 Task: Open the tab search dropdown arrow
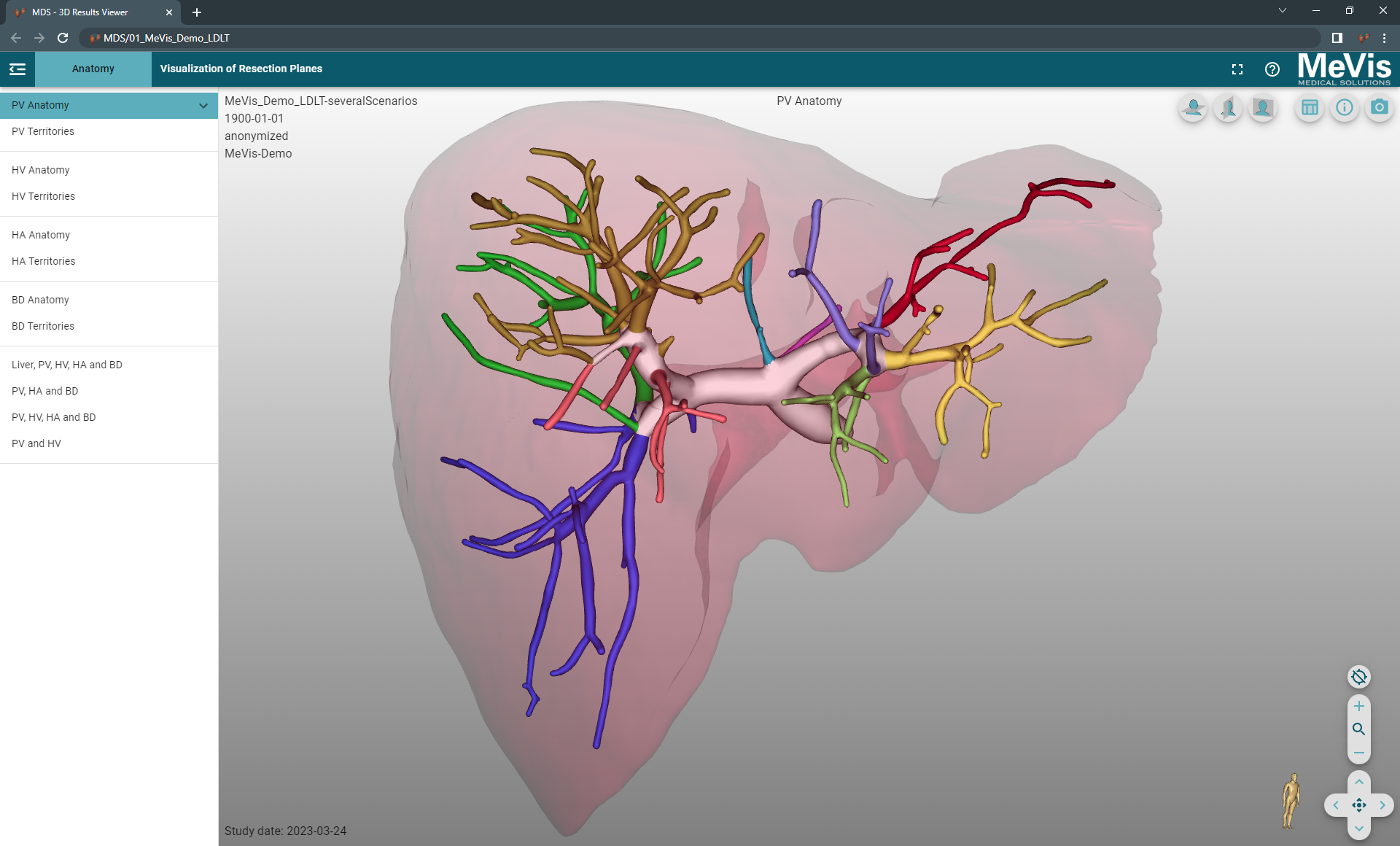[1283, 11]
